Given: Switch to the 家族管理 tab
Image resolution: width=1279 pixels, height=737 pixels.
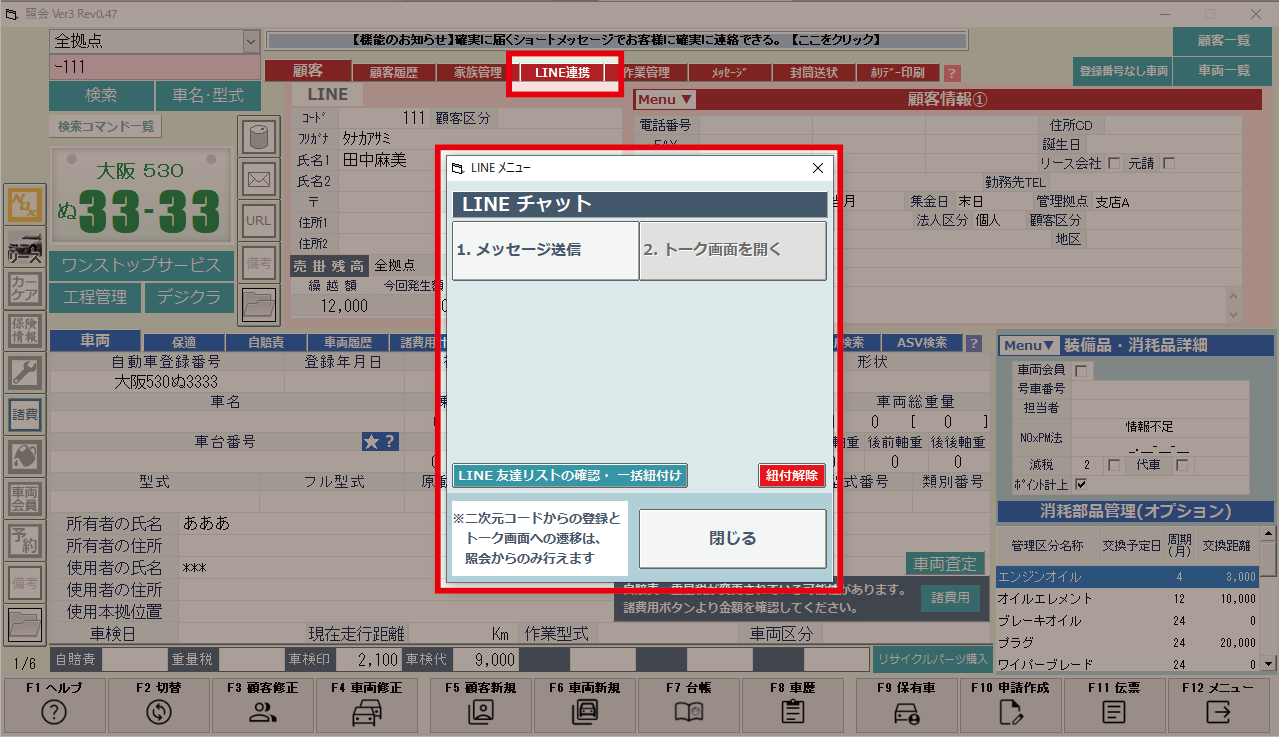Looking at the screenshot, I should (477, 72).
